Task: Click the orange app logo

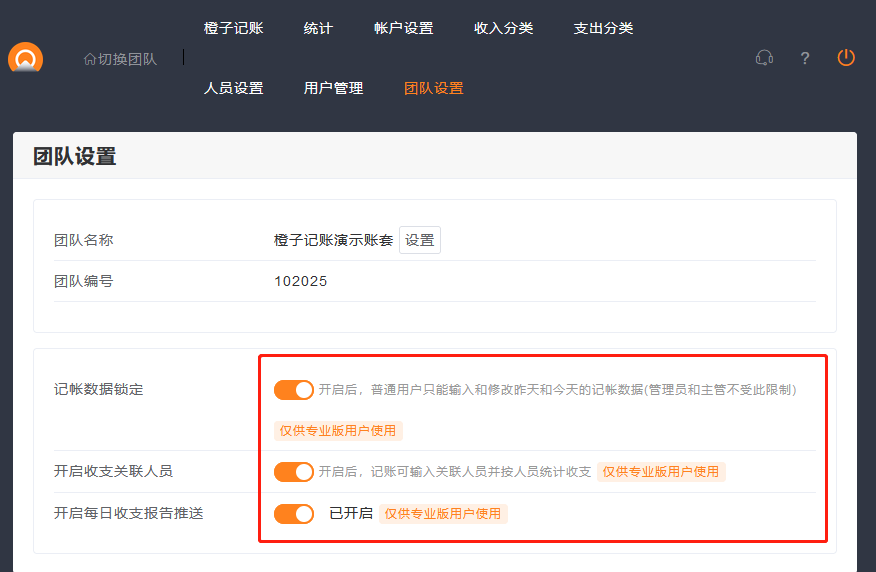Action: pyautogui.click(x=25, y=58)
